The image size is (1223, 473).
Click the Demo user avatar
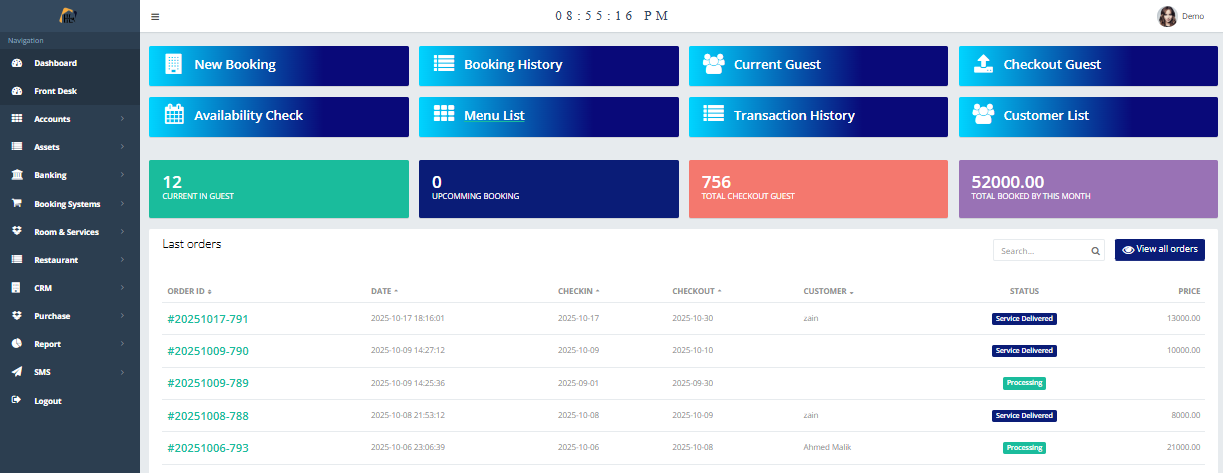click(x=1167, y=16)
